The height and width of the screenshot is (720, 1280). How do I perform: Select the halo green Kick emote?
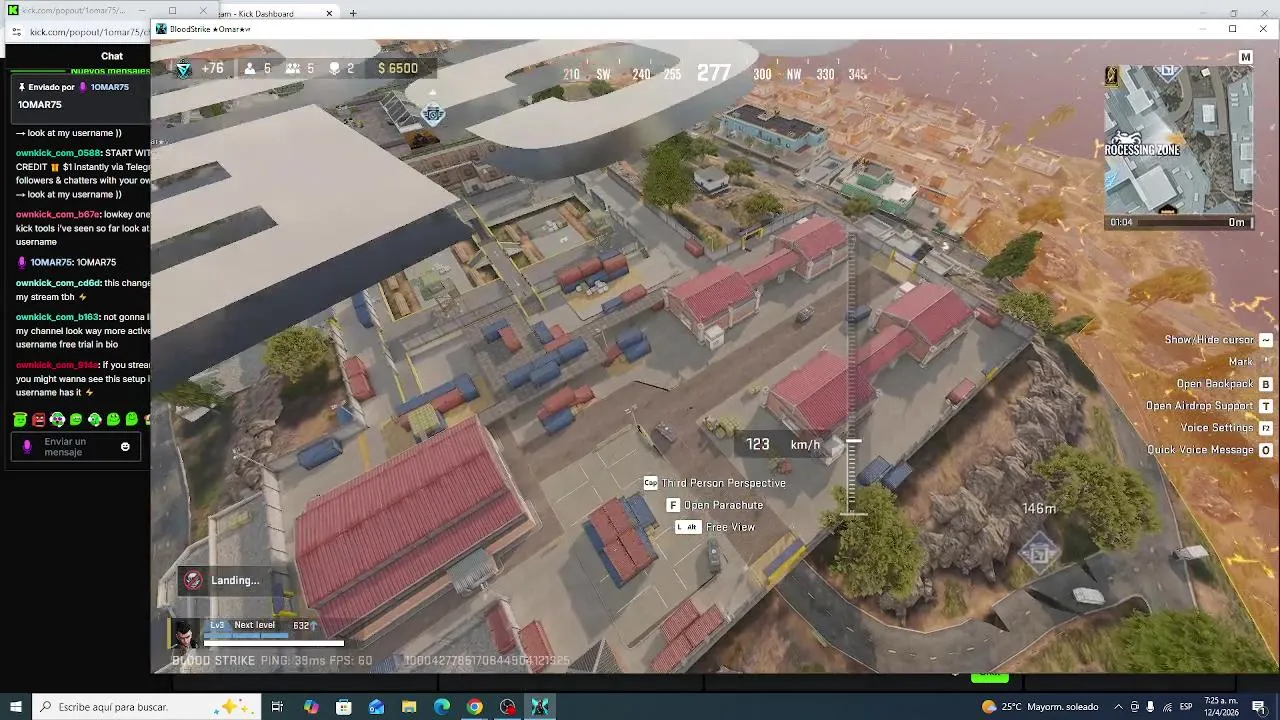(x=20, y=420)
